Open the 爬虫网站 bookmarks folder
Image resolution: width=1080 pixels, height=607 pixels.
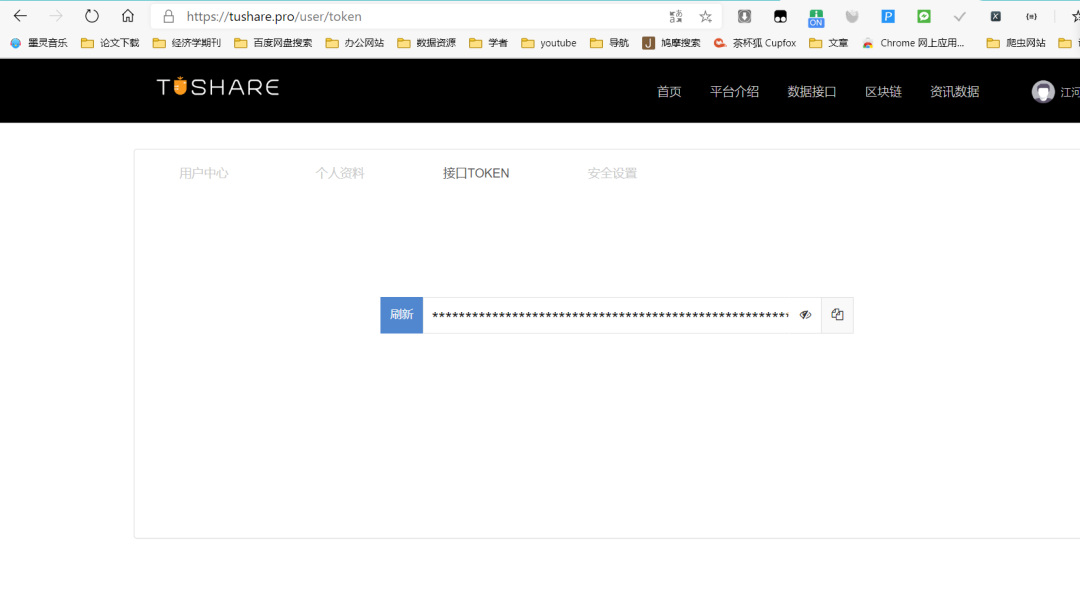tap(1016, 43)
